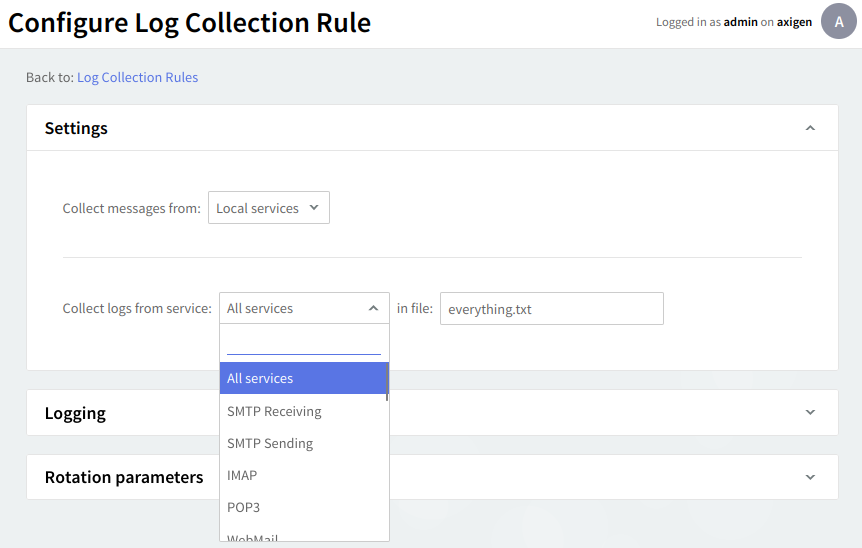Click the Logging section title
862x548 pixels.
(75, 413)
